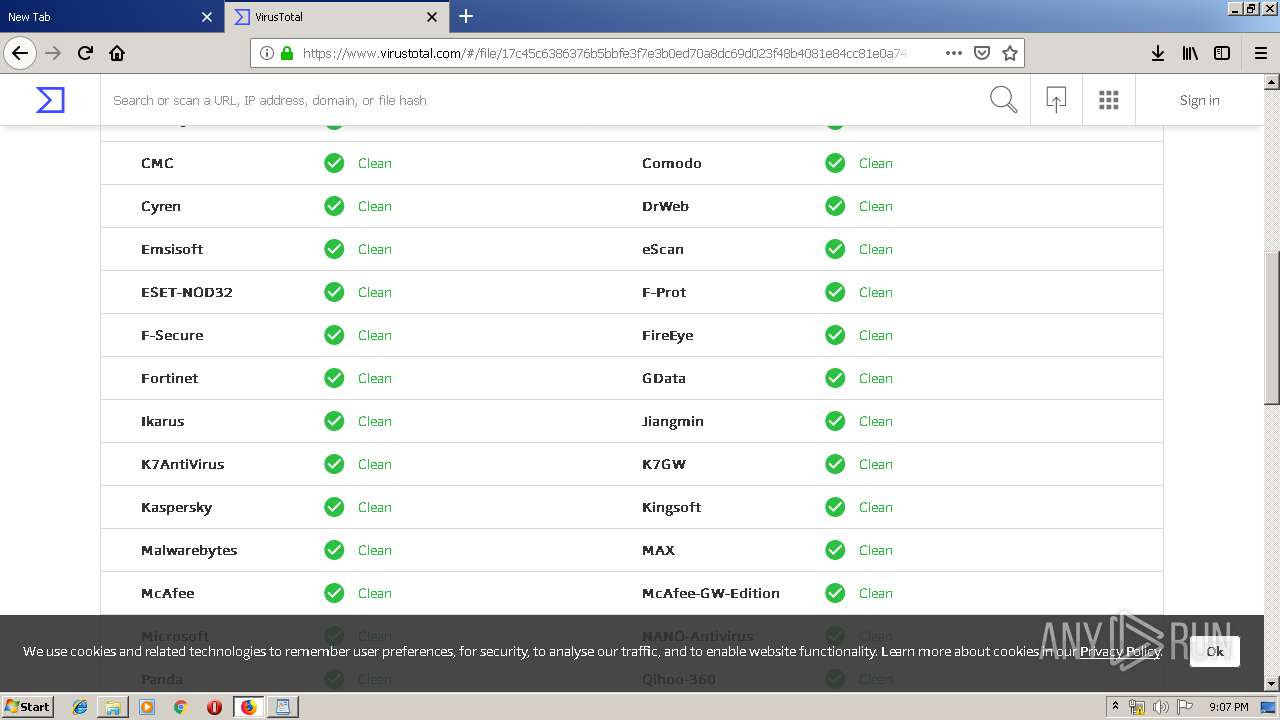1280x720 pixels.
Task: Click the eScan engine name
Action: (663, 249)
